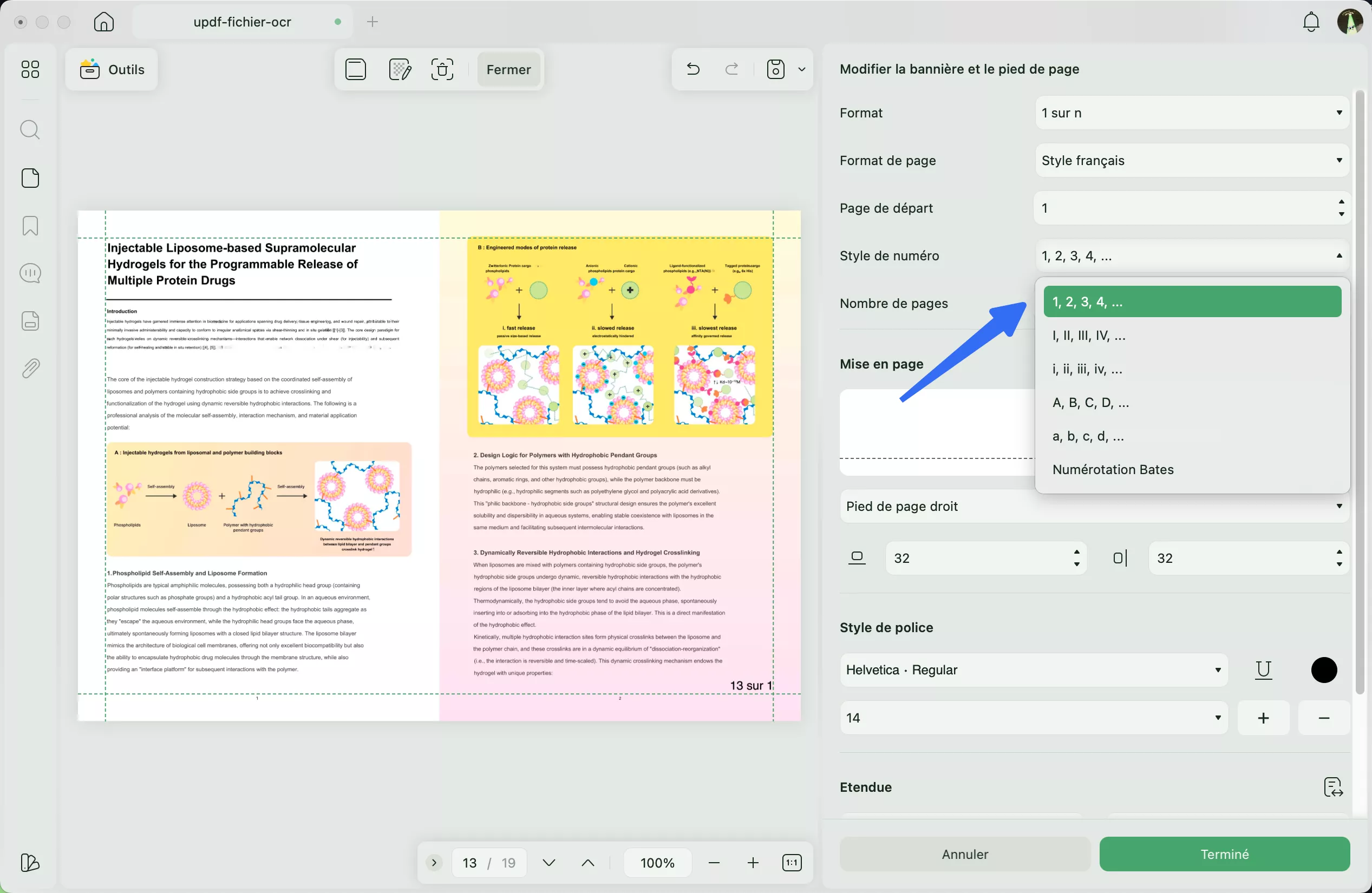Zoom in using the plus icon
The image size is (1372, 893).
pos(752,863)
